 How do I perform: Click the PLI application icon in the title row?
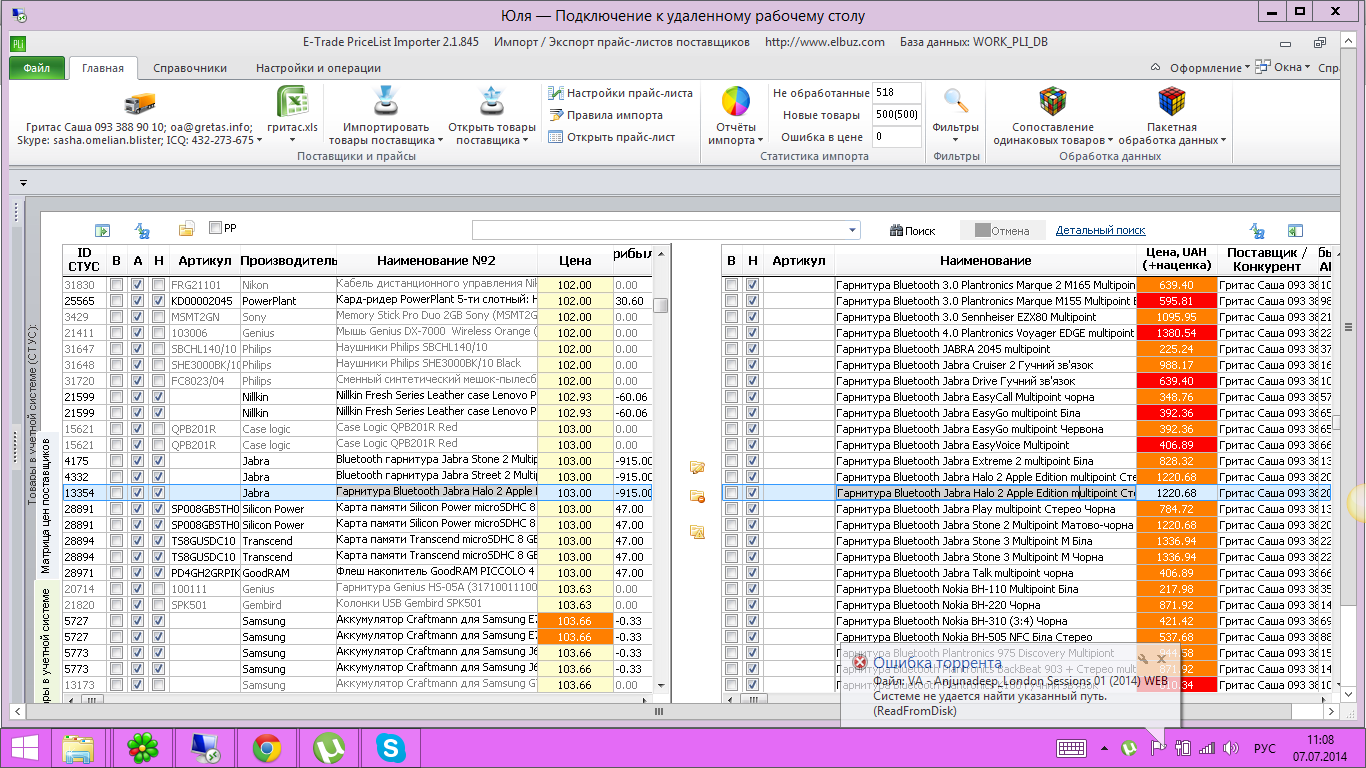point(20,43)
